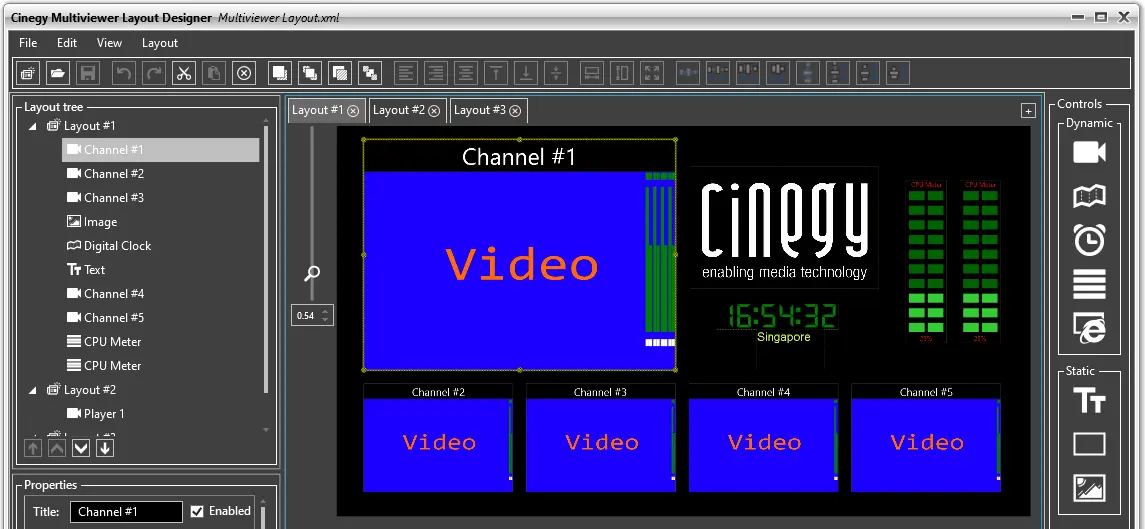The height and width of the screenshot is (529, 1145).
Task: Bring selected control to front
Action: [x=280, y=73]
